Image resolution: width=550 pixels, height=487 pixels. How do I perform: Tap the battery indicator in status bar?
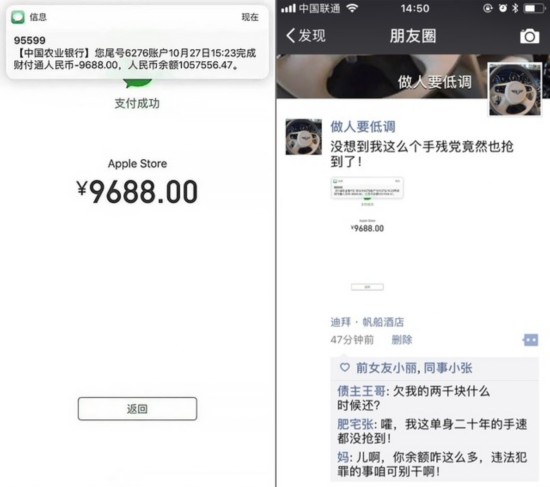534,8
